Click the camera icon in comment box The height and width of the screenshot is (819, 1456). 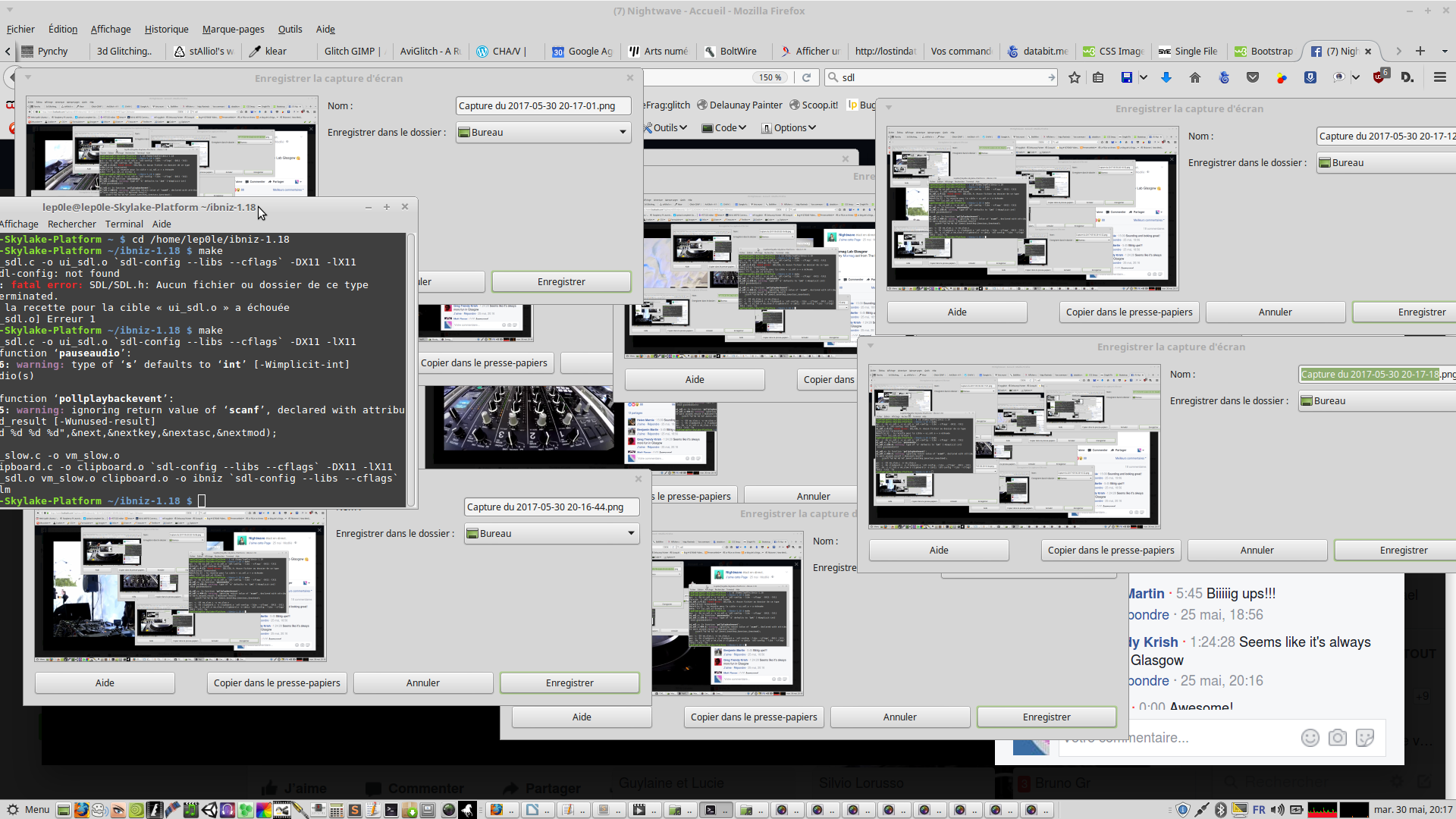point(1337,738)
